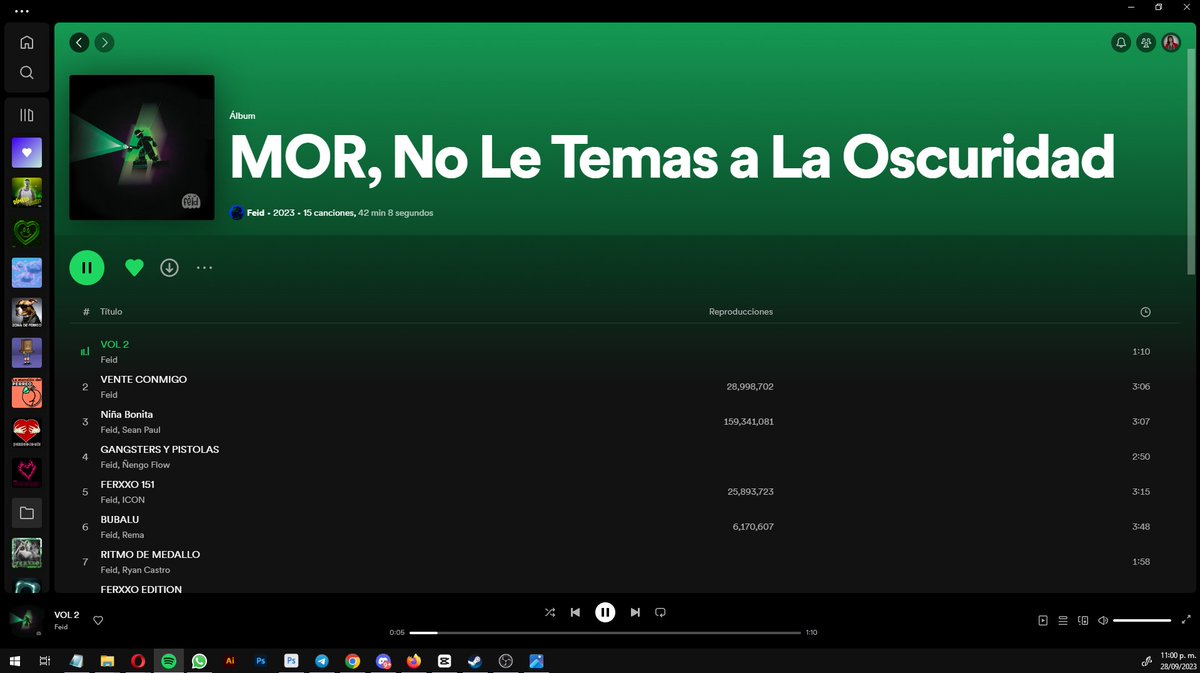Open Google Chrome from the taskbar
The width and height of the screenshot is (1200, 673).
(x=352, y=661)
